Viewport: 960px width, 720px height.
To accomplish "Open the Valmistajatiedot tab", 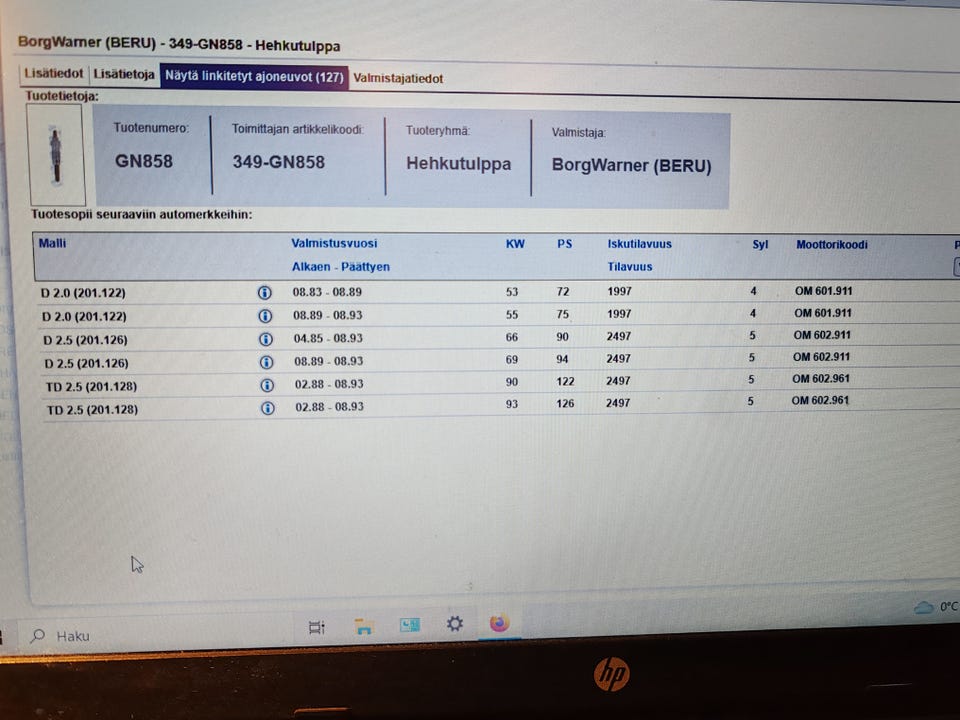I will coord(398,78).
